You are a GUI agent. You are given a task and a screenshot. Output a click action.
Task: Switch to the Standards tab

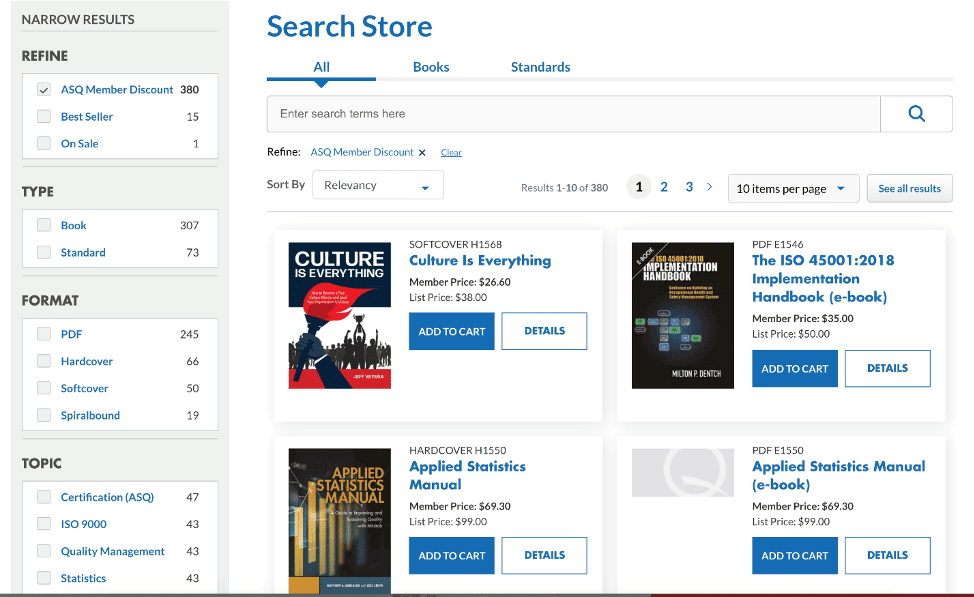point(540,67)
